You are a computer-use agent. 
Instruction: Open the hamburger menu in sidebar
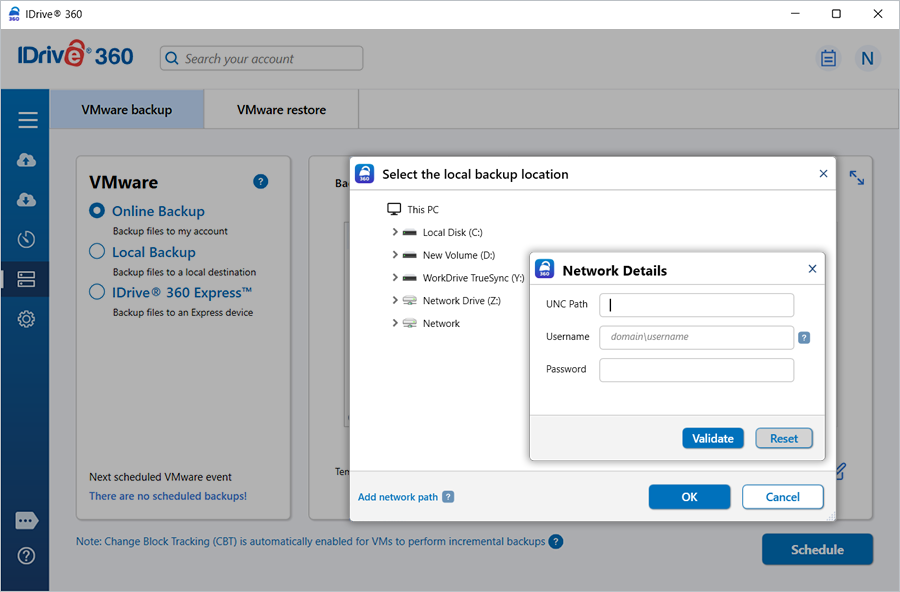pyautogui.click(x=27, y=120)
